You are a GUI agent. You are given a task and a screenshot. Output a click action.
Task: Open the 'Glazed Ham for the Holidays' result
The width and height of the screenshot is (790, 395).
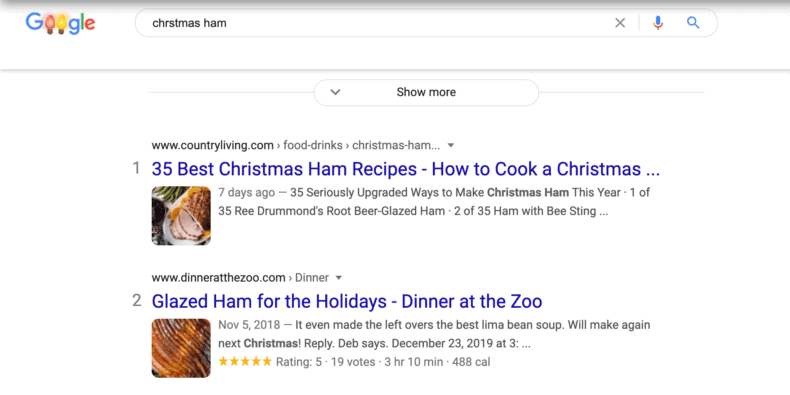click(x=347, y=301)
